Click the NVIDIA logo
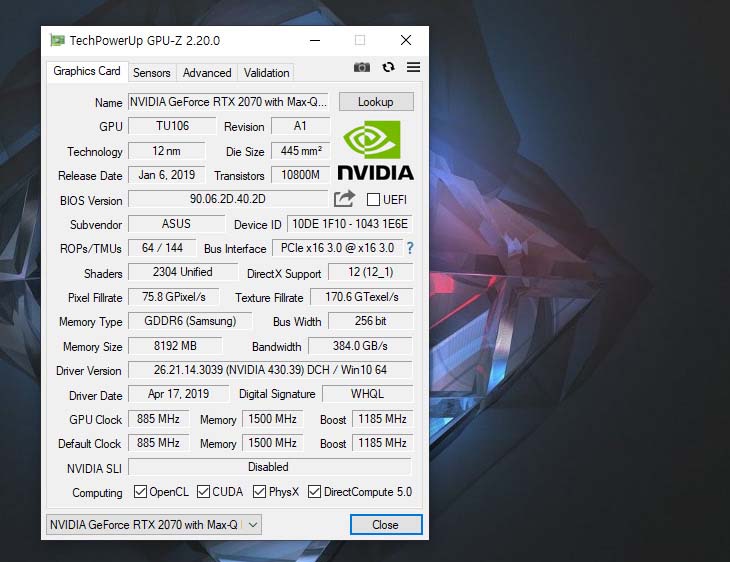Image resolution: width=730 pixels, height=562 pixels. 375,150
